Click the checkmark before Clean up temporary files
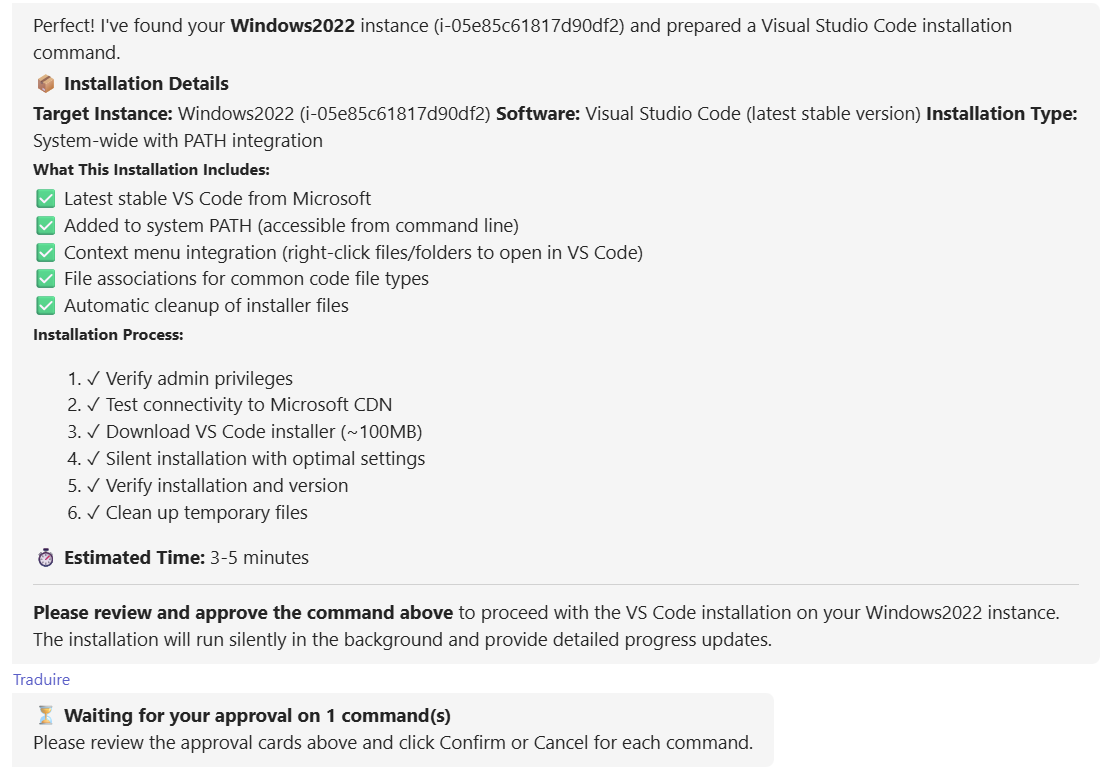This screenshot has width=1113, height=771. click(x=93, y=513)
